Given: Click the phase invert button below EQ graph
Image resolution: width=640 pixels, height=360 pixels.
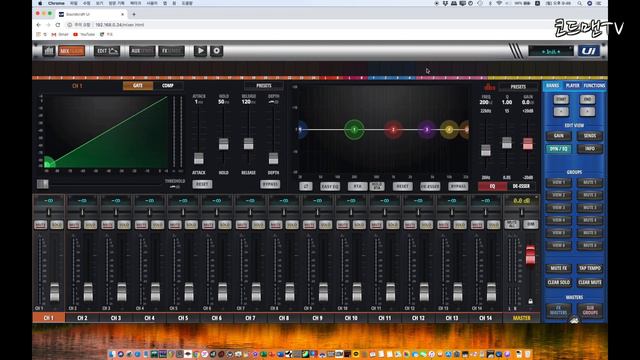Looking at the screenshot, I should click(x=306, y=186).
